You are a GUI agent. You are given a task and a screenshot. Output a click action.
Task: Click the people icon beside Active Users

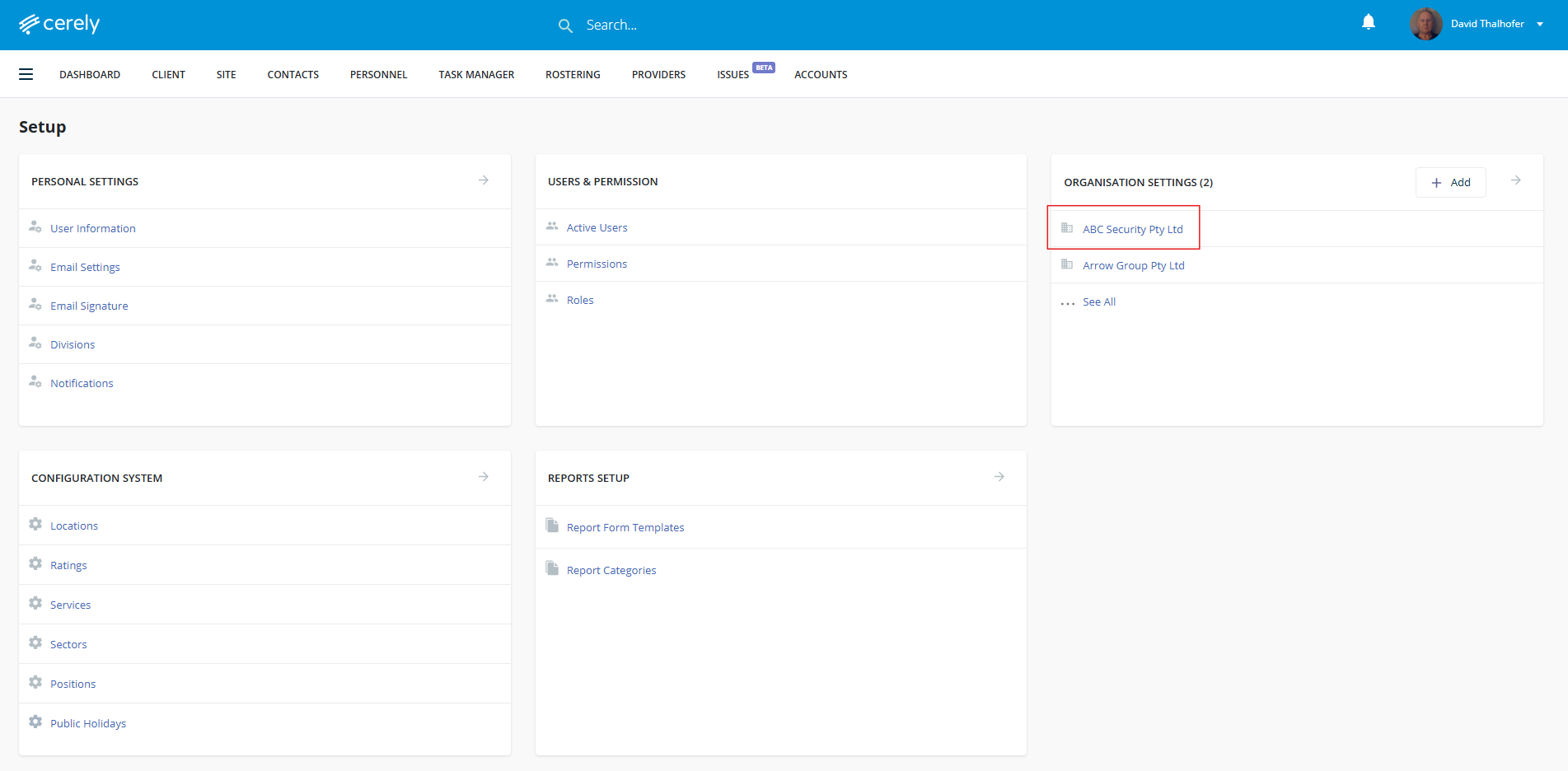pos(552,227)
